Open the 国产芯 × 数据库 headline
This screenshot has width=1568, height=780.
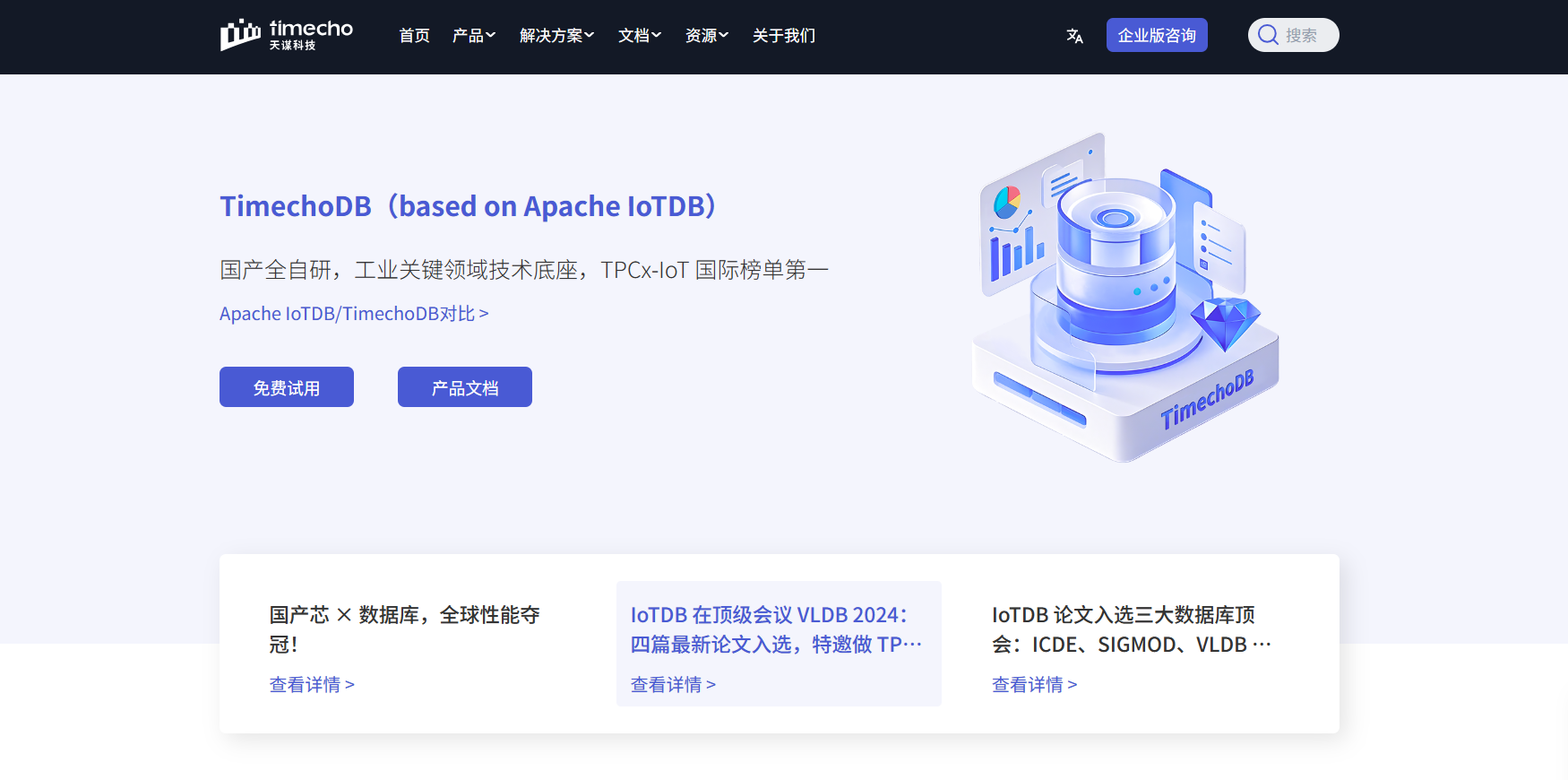coord(405,629)
